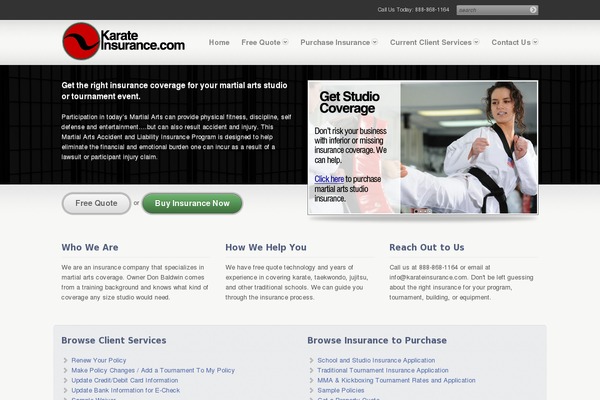Open Update Credit/Debit Card Information link
The height and width of the screenshot is (400, 600).
(125, 380)
